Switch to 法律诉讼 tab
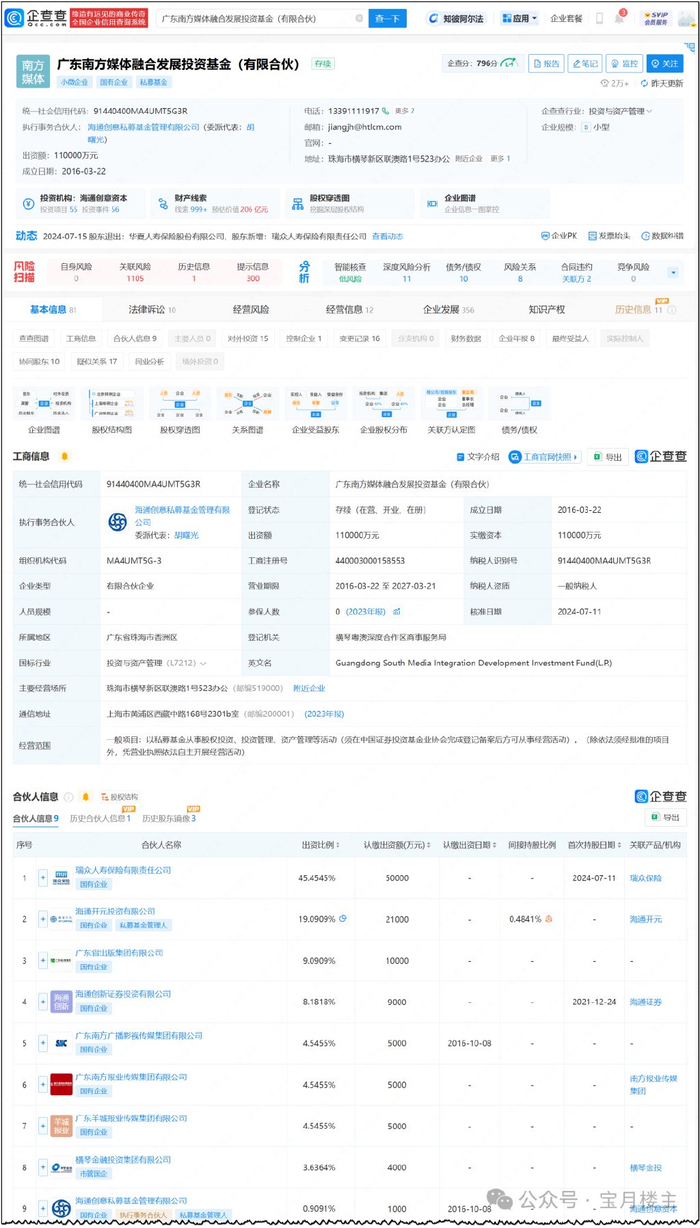Viewport: 700px width, 1228px height. pos(152,310)
